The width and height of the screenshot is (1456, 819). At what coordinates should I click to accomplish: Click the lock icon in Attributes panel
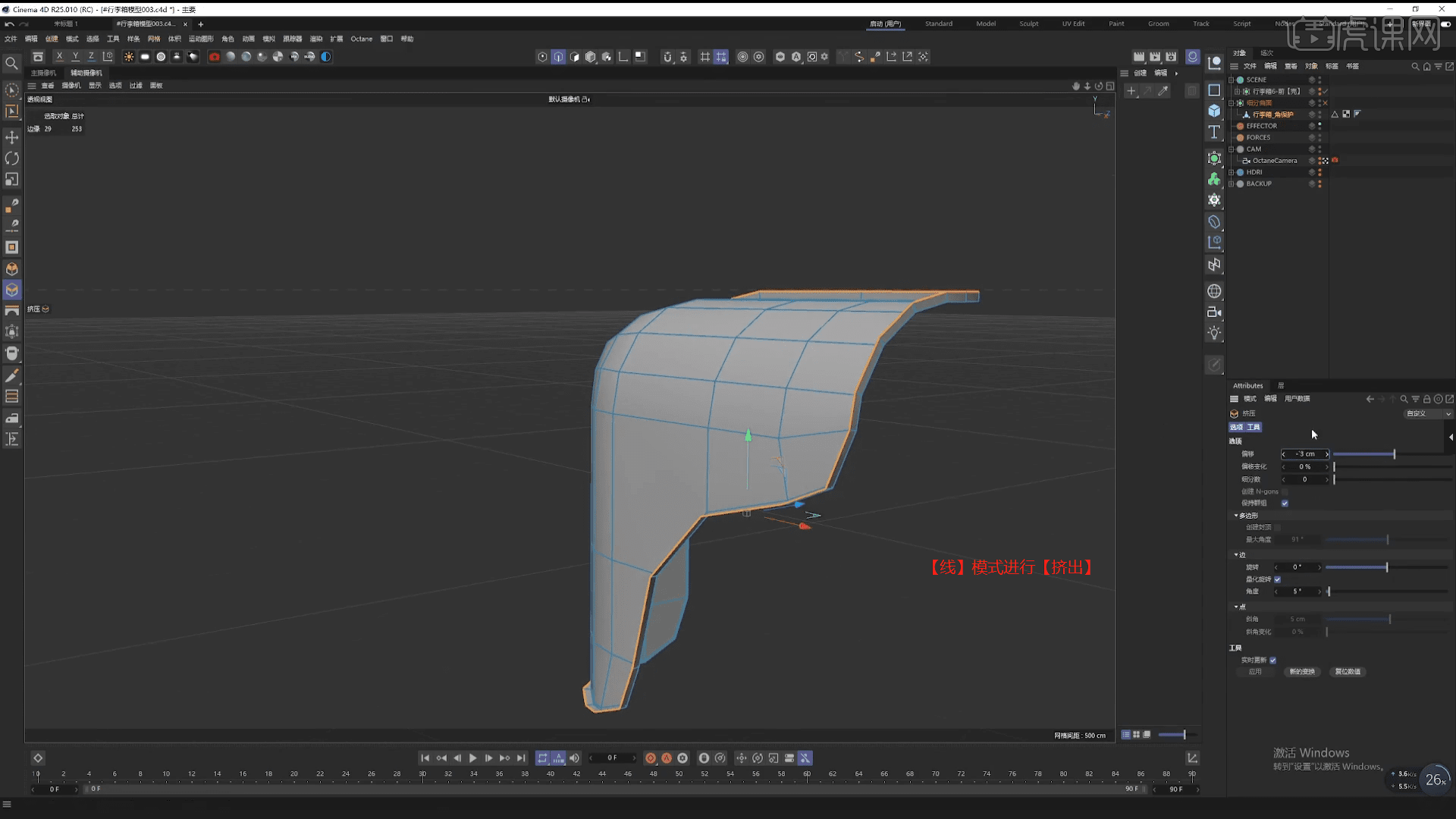click(x=1426, y=399)
